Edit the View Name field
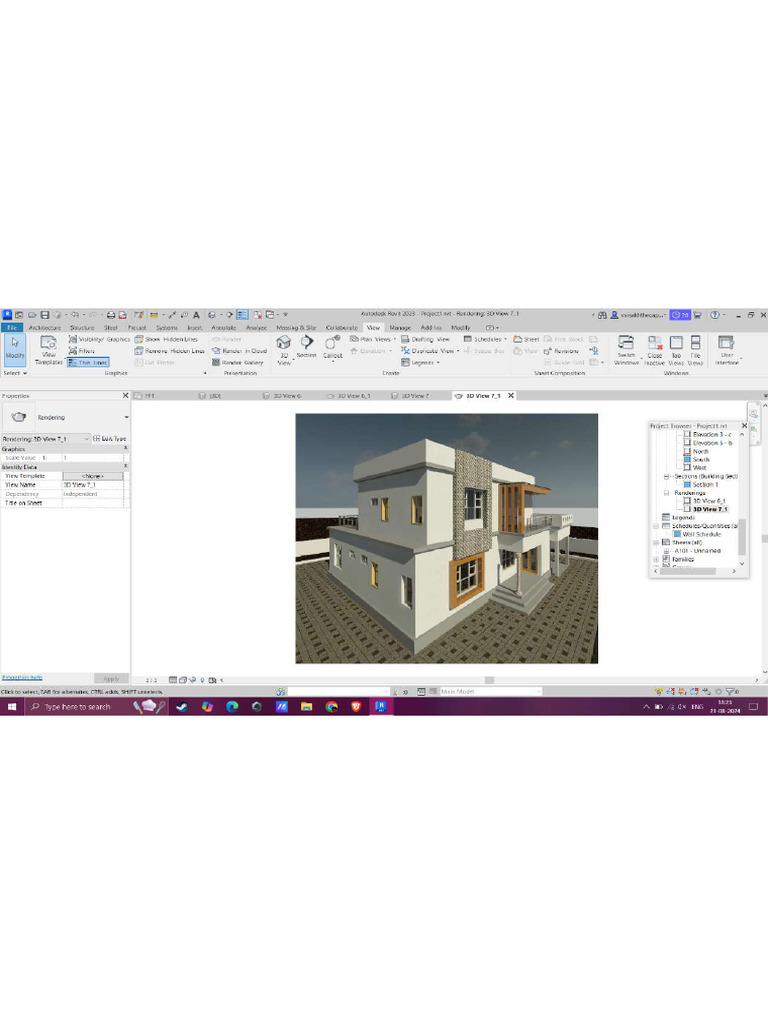 click(x=93, y=485)
